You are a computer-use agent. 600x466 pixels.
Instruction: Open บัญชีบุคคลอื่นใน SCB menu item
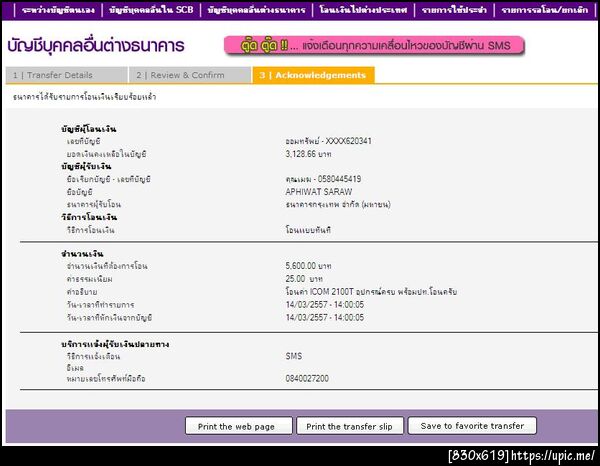click(151, 10)
